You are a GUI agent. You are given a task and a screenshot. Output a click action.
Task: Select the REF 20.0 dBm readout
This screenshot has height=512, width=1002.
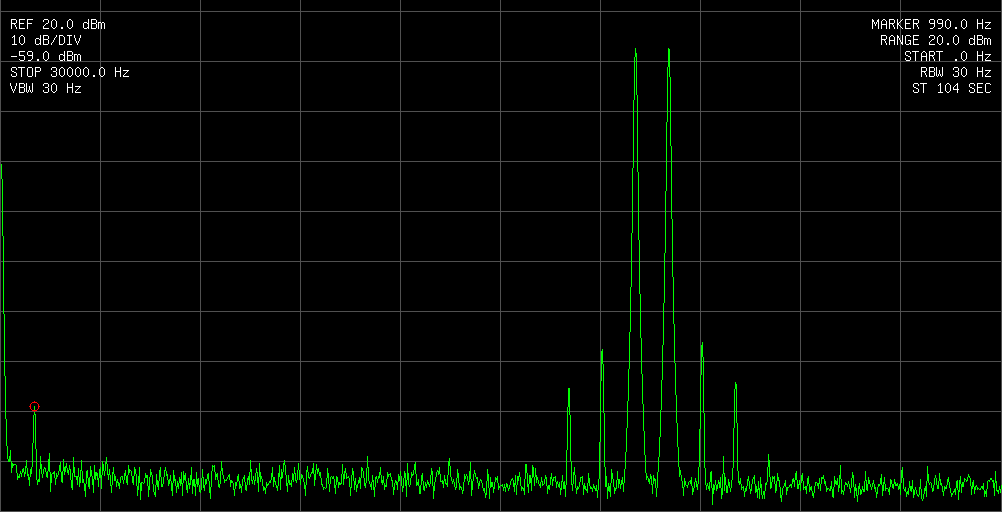click(x=58, y=25)
